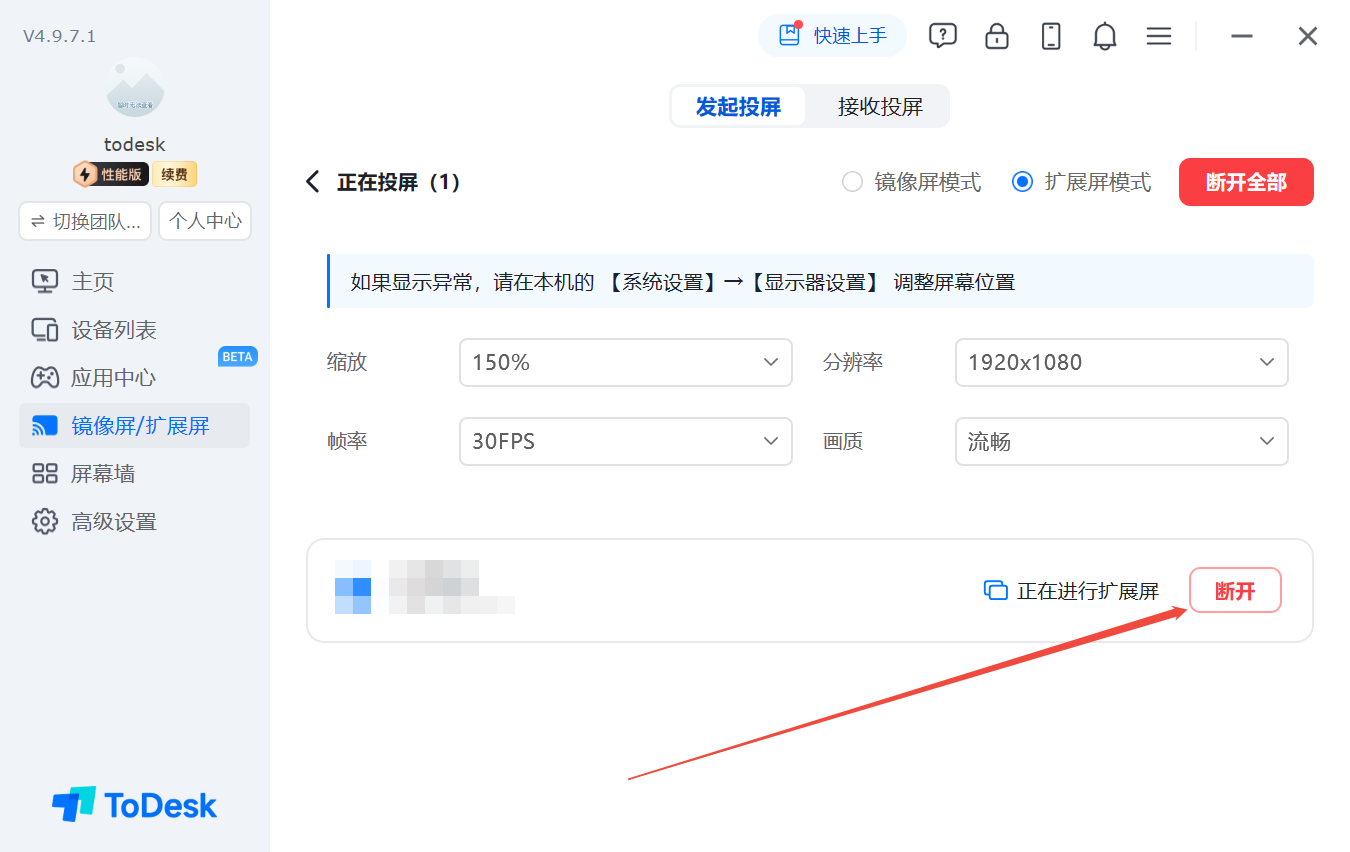
Task: Open the help question-mark icon
Action: 942,36
